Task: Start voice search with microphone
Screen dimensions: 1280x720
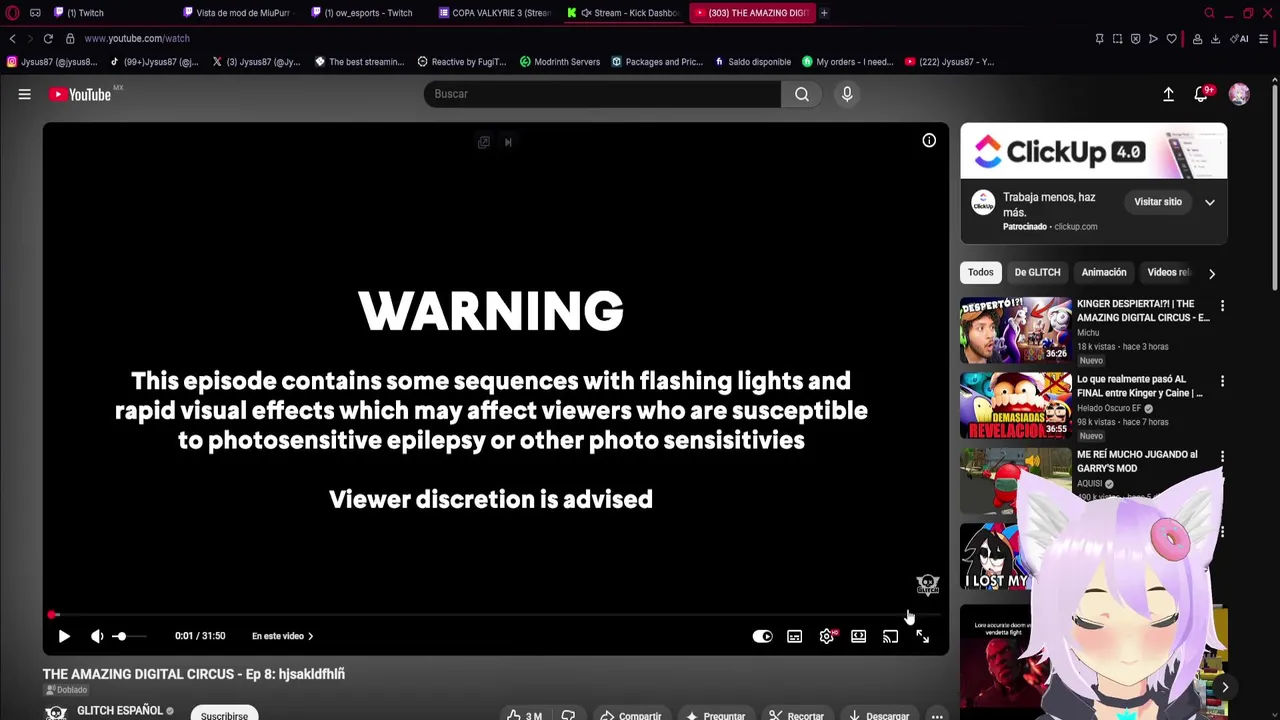Action: [847, 94]
